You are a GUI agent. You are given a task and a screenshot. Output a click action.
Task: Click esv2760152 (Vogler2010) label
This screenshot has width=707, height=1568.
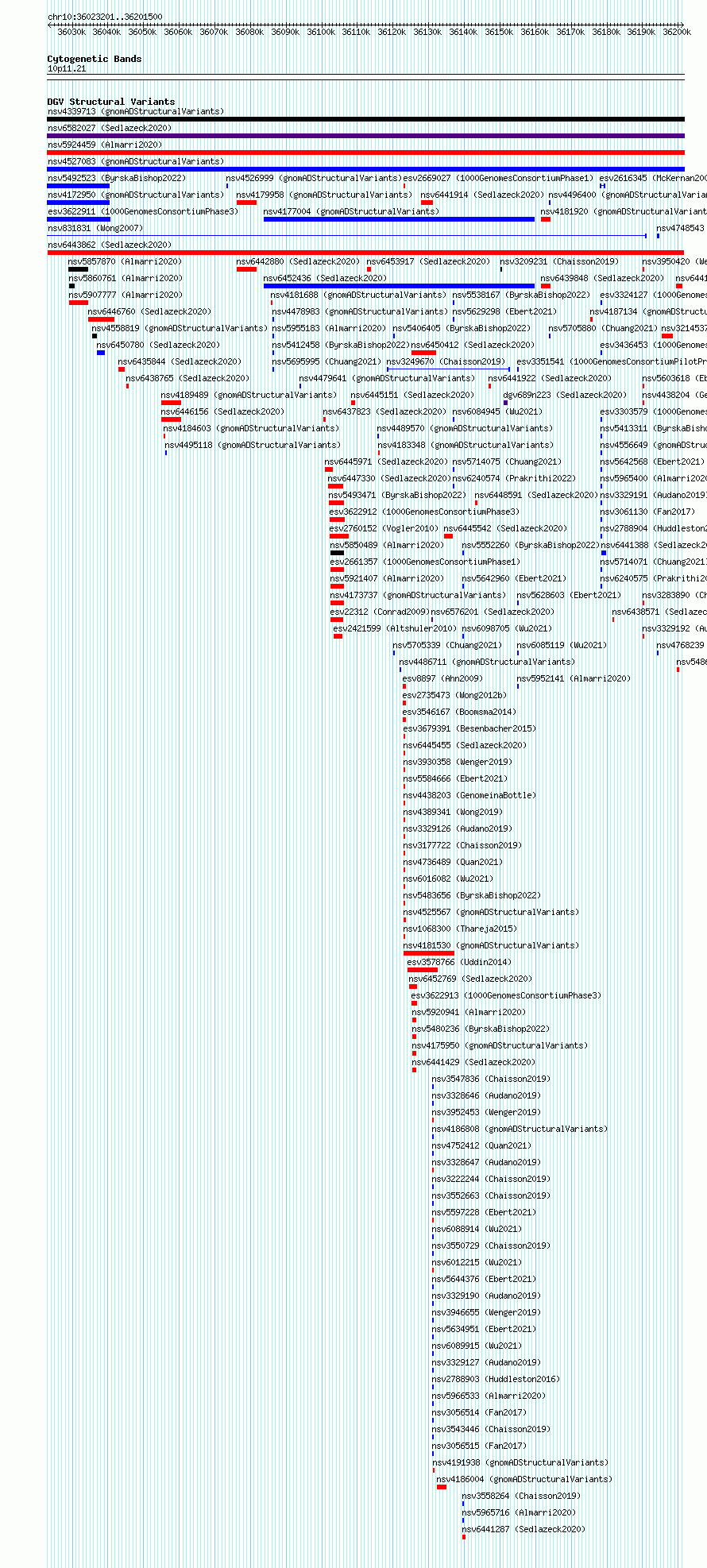point(384,528)
